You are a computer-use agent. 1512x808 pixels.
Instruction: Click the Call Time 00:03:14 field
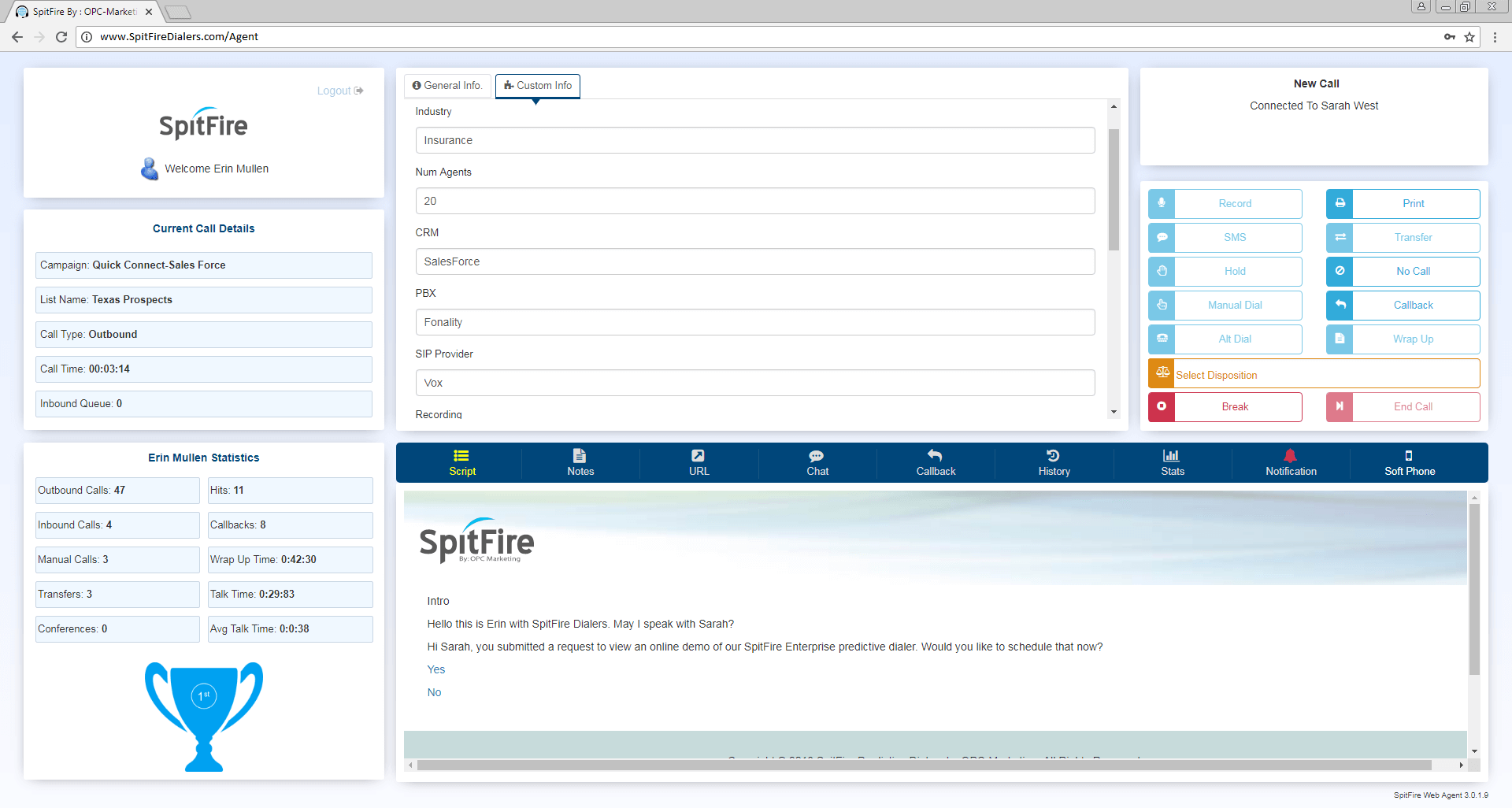(x=204, y=369)
